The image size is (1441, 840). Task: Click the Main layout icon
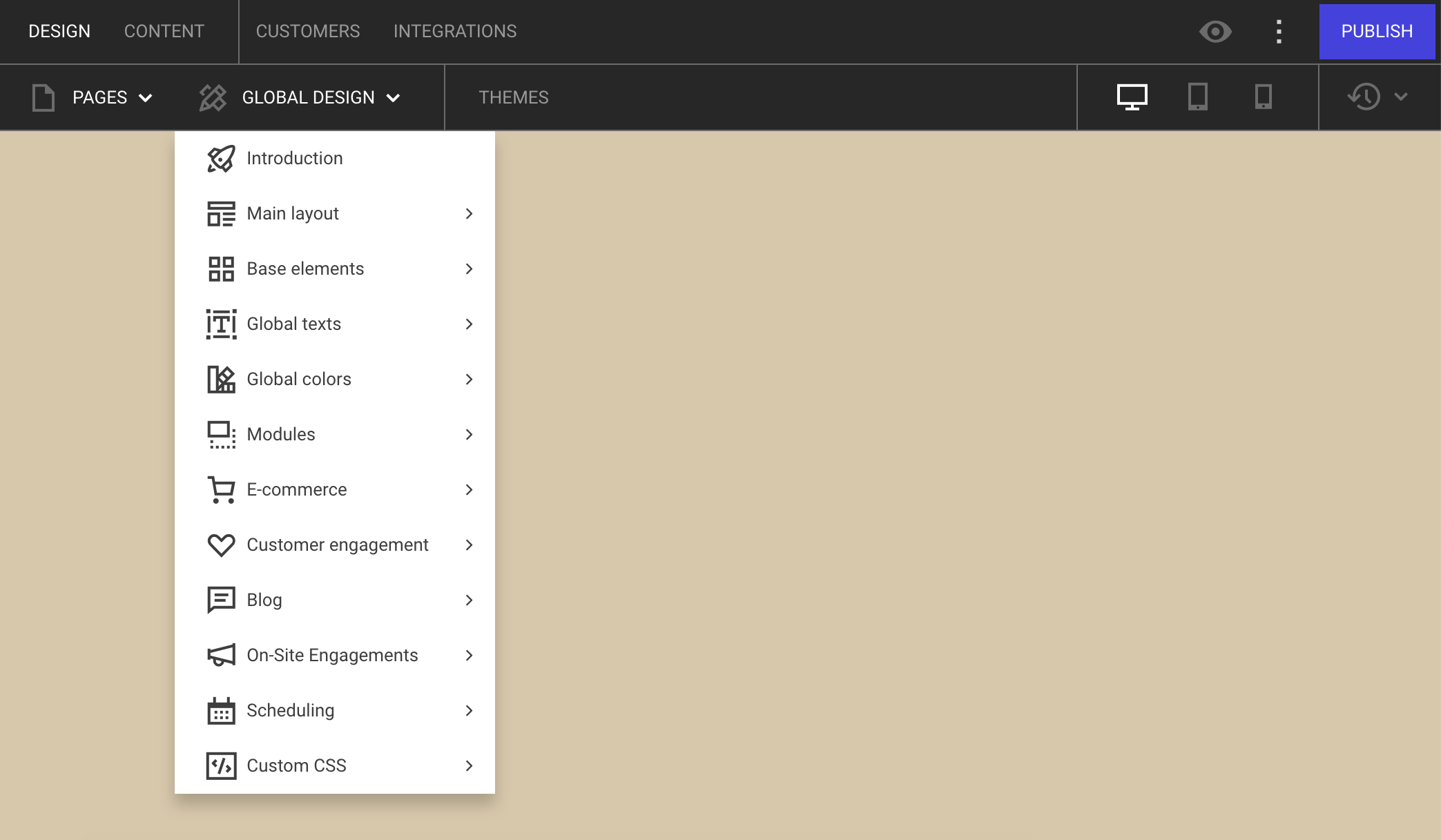pos(221,214)
